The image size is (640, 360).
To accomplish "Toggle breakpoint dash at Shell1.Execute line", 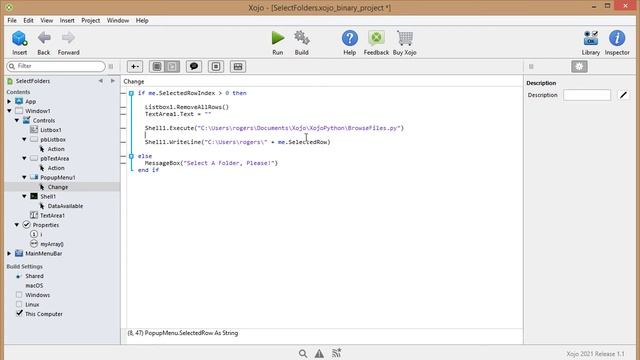I will point(123,128).
